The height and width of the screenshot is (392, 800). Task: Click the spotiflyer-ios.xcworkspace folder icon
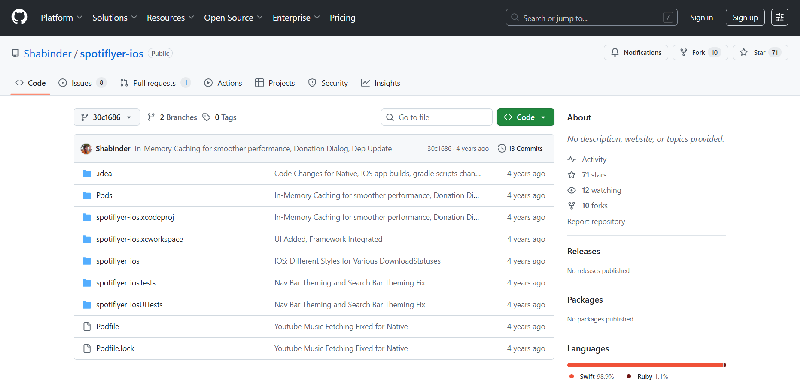(x=87, y=239)
